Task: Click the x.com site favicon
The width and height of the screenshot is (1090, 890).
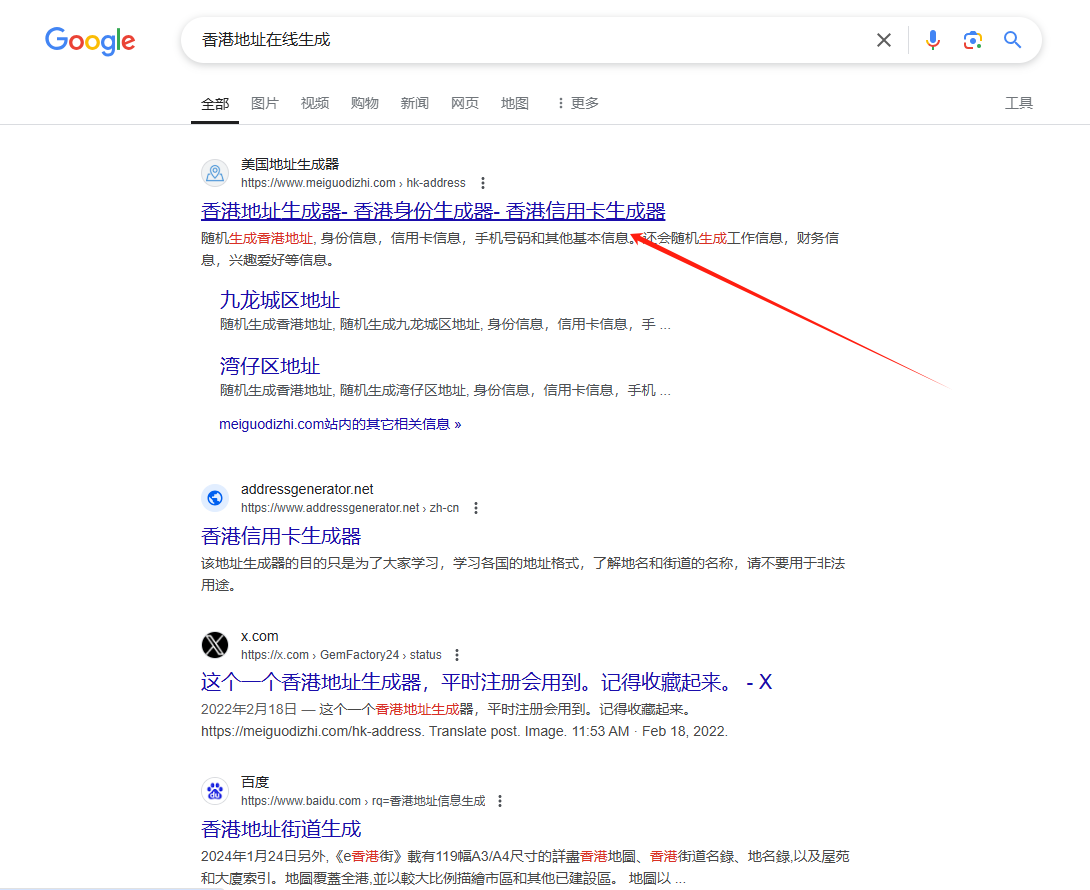Action: (215, 645)
